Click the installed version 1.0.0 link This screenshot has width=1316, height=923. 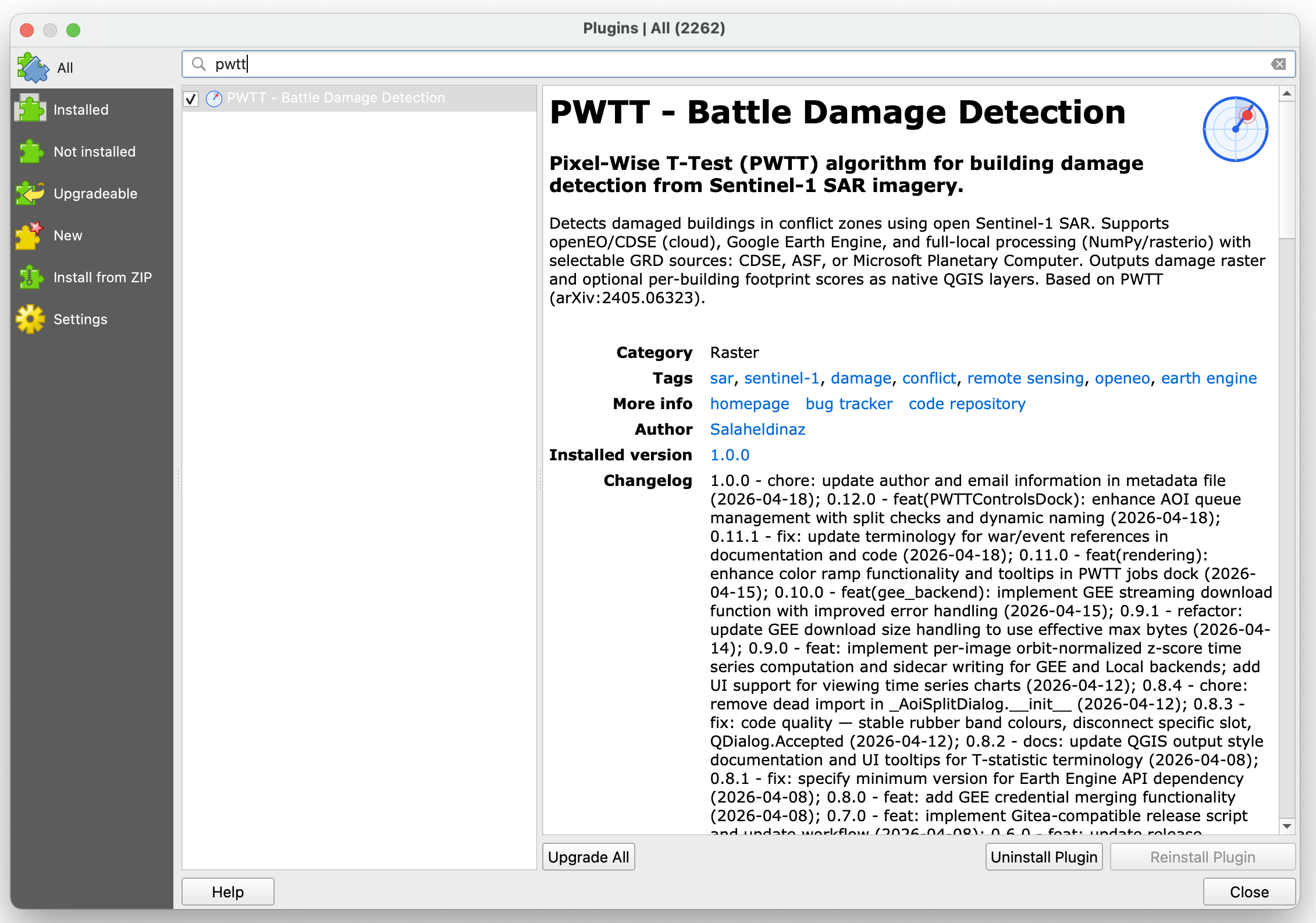tap(730, 455)
